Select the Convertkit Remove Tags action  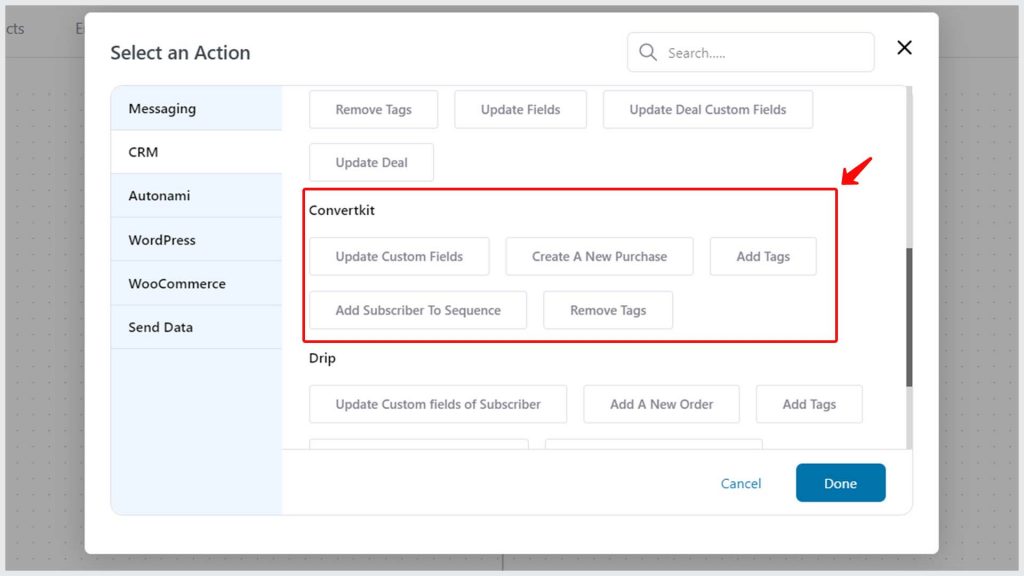coord(608,311)
